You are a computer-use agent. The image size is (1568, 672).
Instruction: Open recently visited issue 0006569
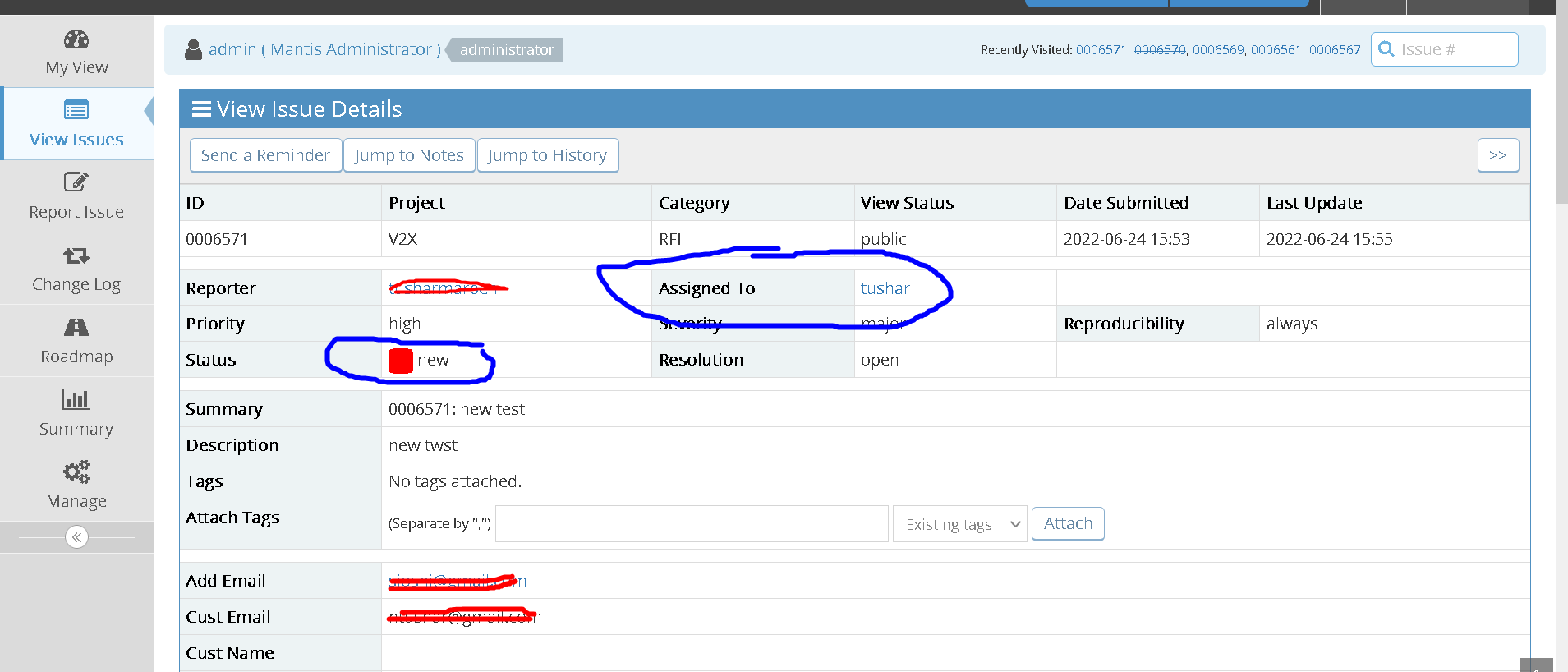[1218, 50]
